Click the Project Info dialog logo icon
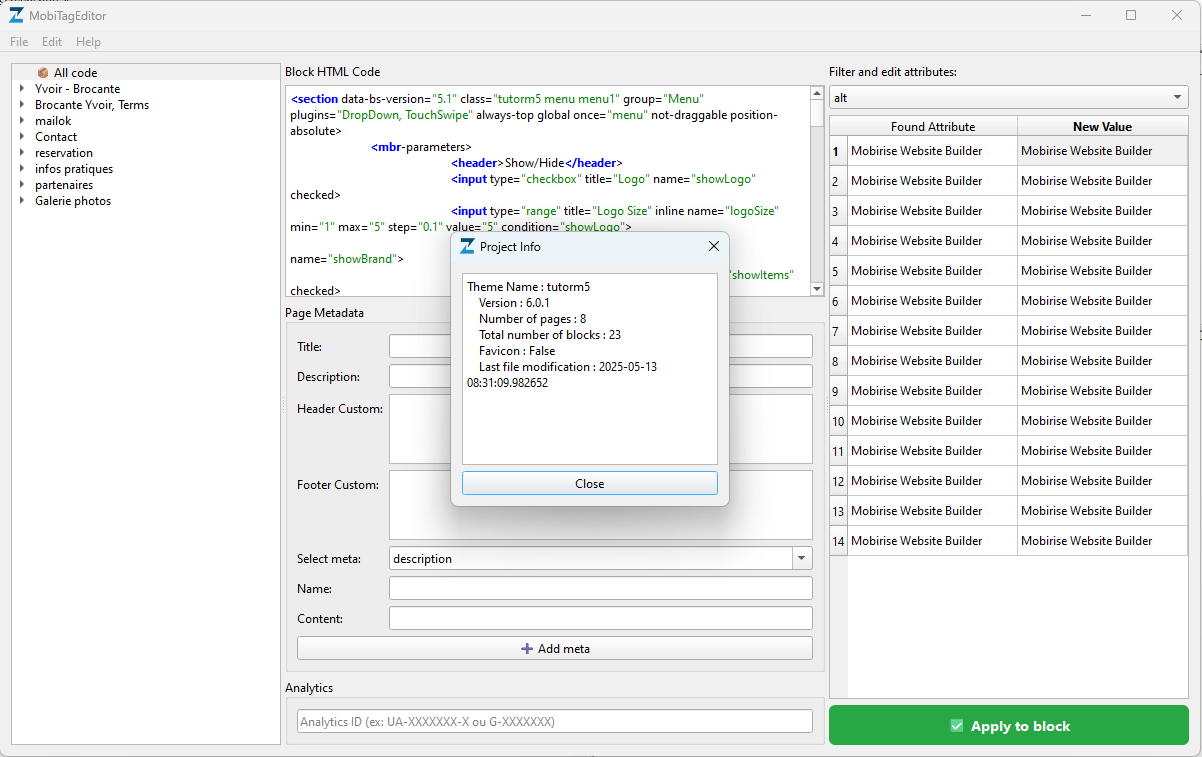The width and height of the screenshot is (1202, 757). [x=467, y=246]
